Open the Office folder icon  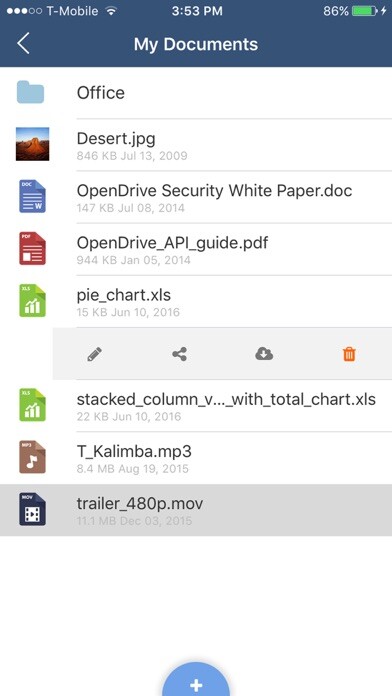31,92
